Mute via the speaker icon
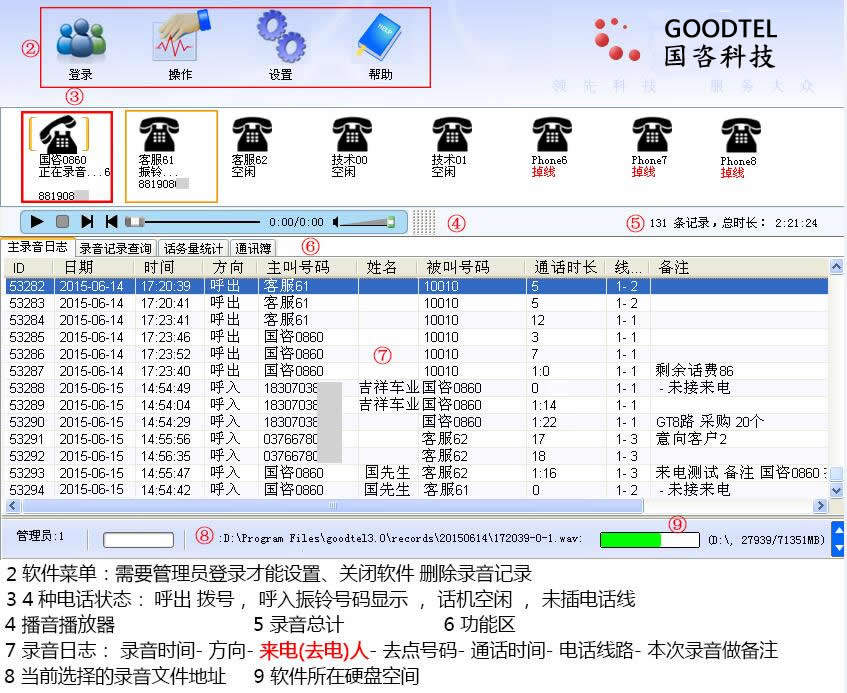 click(336, 222)
